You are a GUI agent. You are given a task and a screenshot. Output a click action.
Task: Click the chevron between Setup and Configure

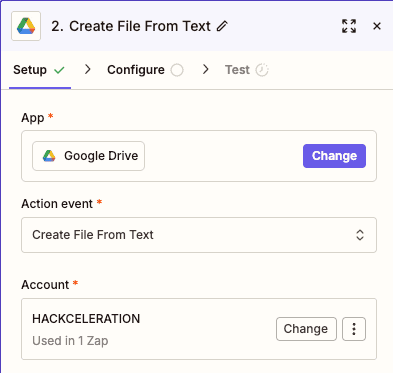click(x=88, y=69)
